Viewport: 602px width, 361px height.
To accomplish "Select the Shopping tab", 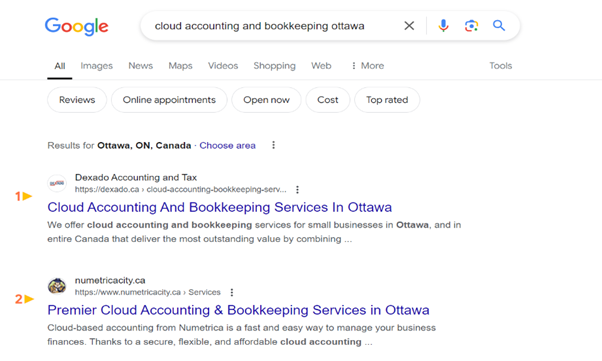I will pyautogui.click(x=274, y=66).
